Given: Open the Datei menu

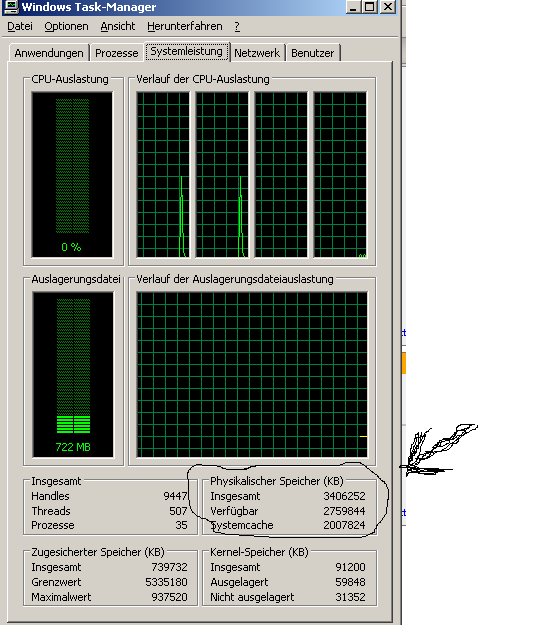Looking at the screenshot, I should click(x=20, y=26).
